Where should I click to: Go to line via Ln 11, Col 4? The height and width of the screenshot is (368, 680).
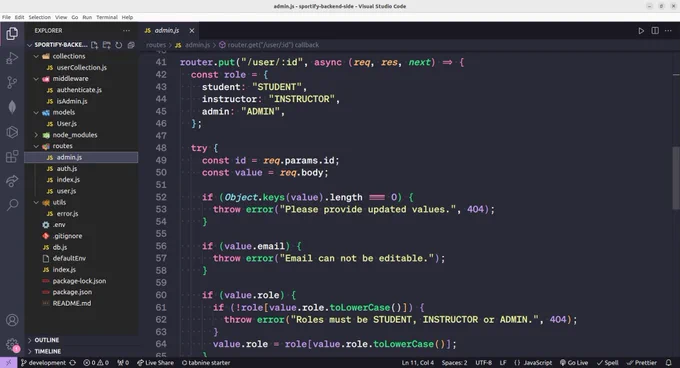pos(418,363)
